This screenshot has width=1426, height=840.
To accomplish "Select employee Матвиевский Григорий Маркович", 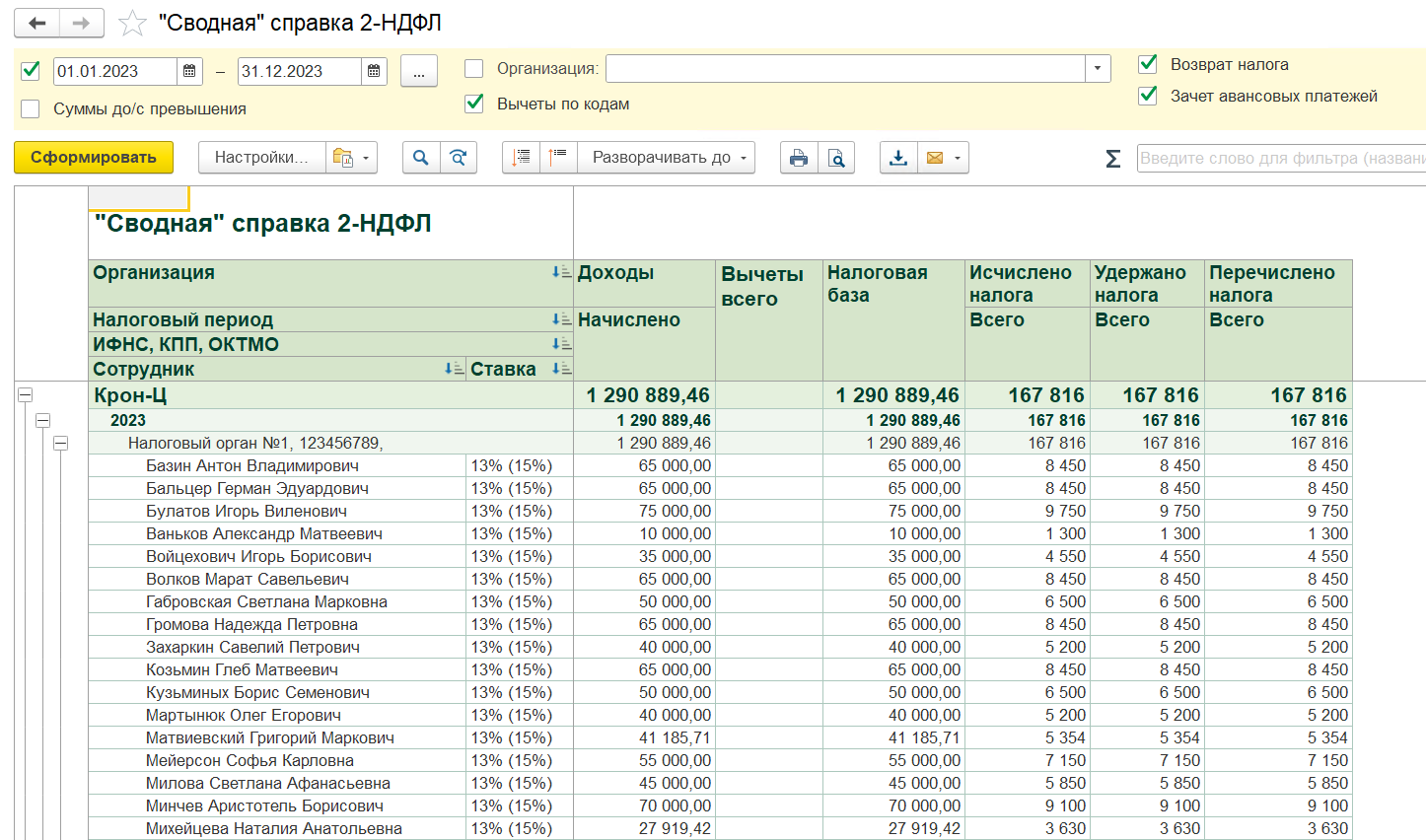I will tap(270, 737).
